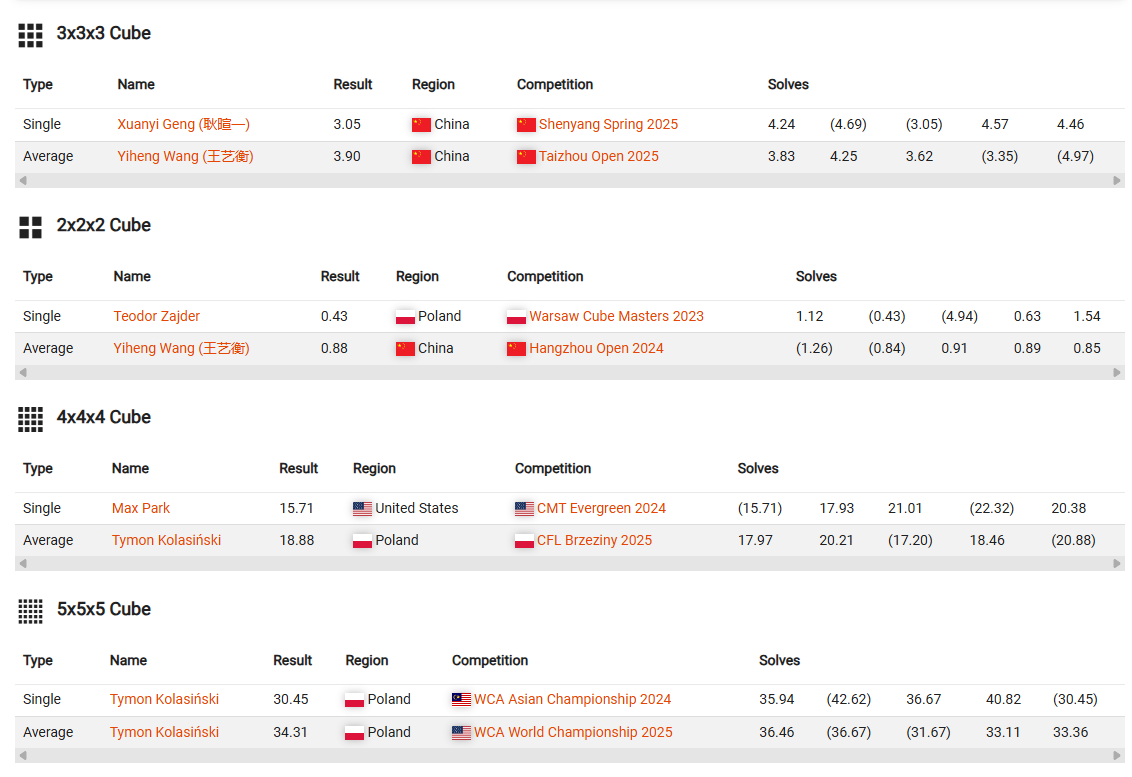Click flag beside WCA Asian Championship 2024
This screenshot has width=1132, height=777.
[461, 699]
